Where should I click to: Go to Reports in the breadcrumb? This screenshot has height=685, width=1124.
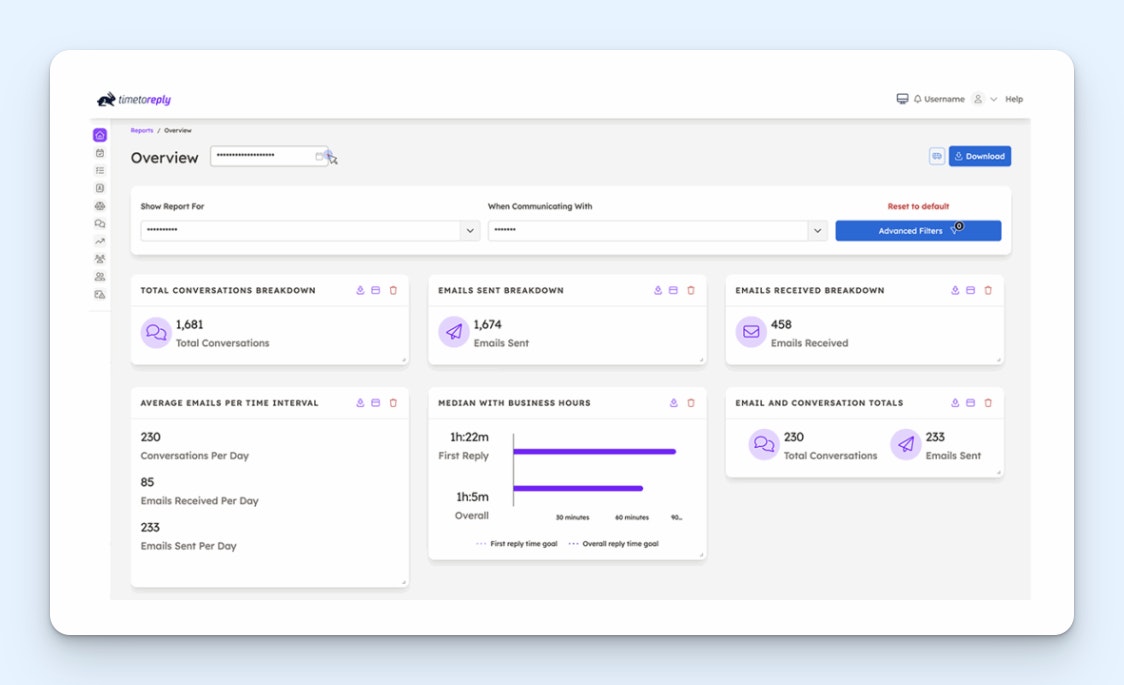141,130
